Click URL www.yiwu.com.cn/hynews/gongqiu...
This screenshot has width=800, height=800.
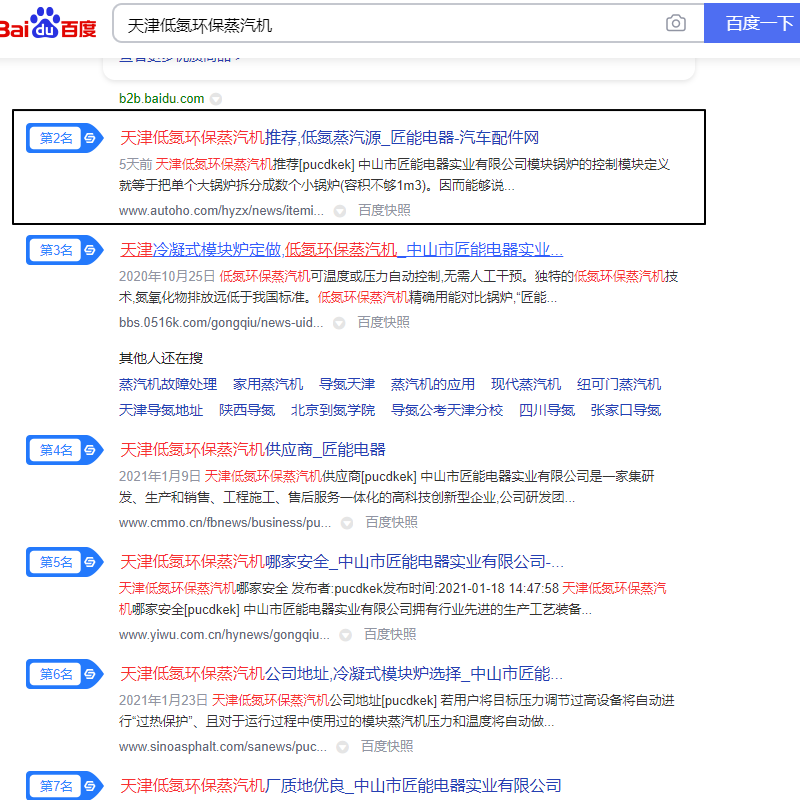click(224, 635)
